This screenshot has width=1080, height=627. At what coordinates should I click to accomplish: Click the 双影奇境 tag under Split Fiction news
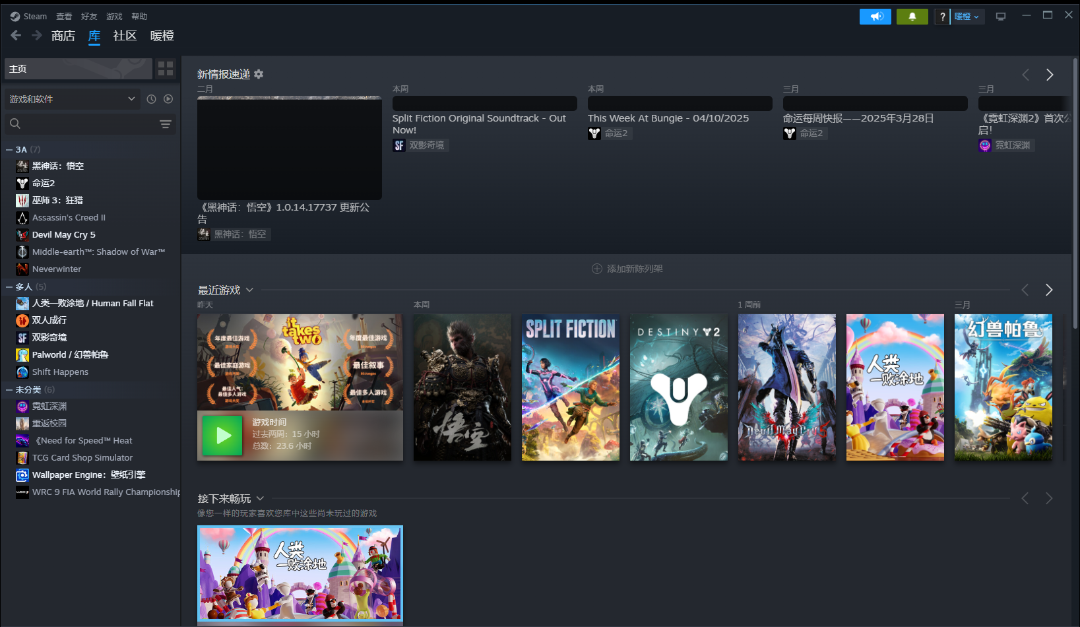coord(420,145)
